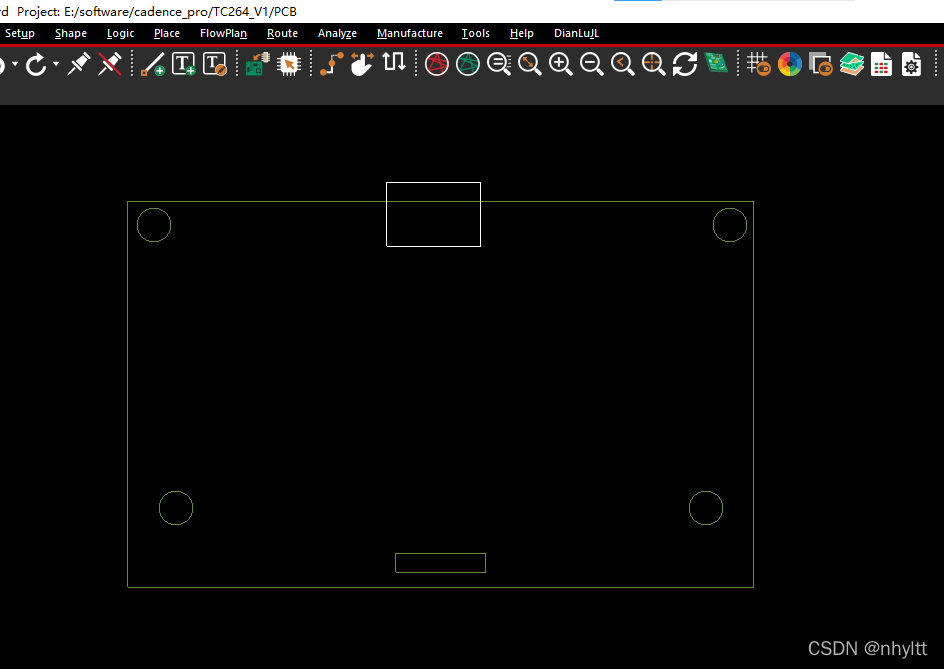Activate the Add Connect routing tool
The width and height of the screenshot is (944, 669).
coord(331,64)
